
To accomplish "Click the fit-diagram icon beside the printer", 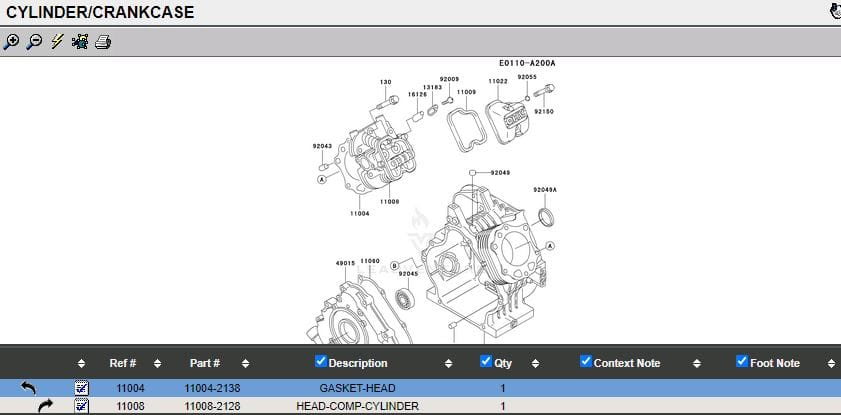I will coord(80,42).
